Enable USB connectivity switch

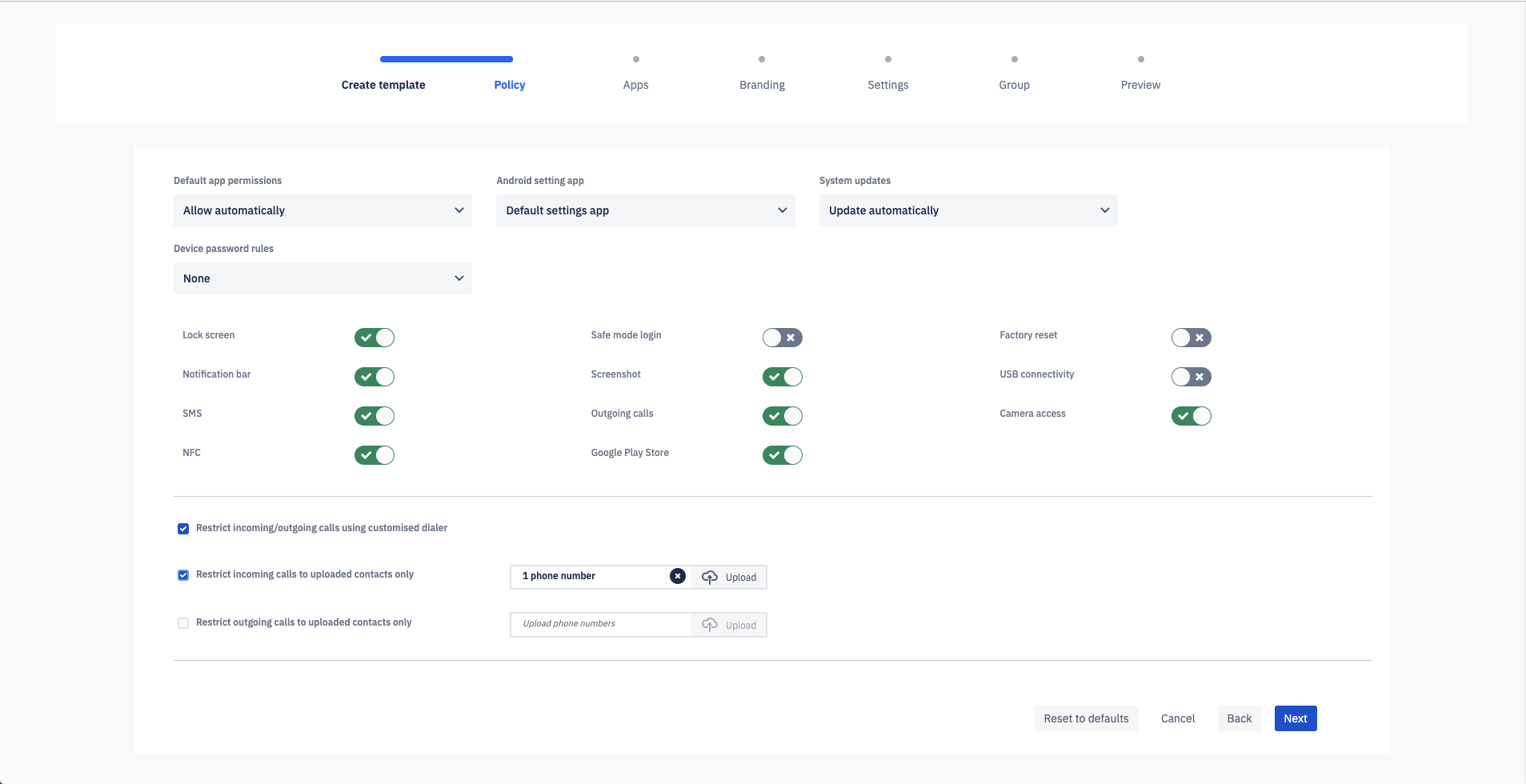pos(1192,377)
